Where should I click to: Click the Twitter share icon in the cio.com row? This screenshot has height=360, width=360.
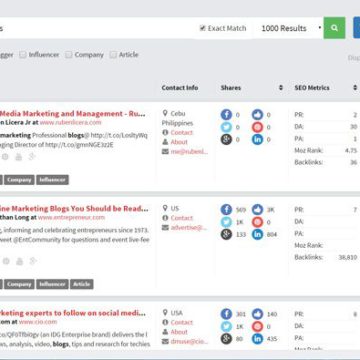[x=226, y=327]
